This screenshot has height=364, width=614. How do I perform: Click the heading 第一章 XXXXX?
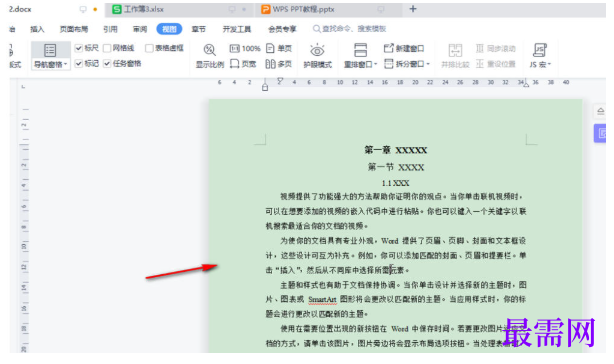coord(395,150)
